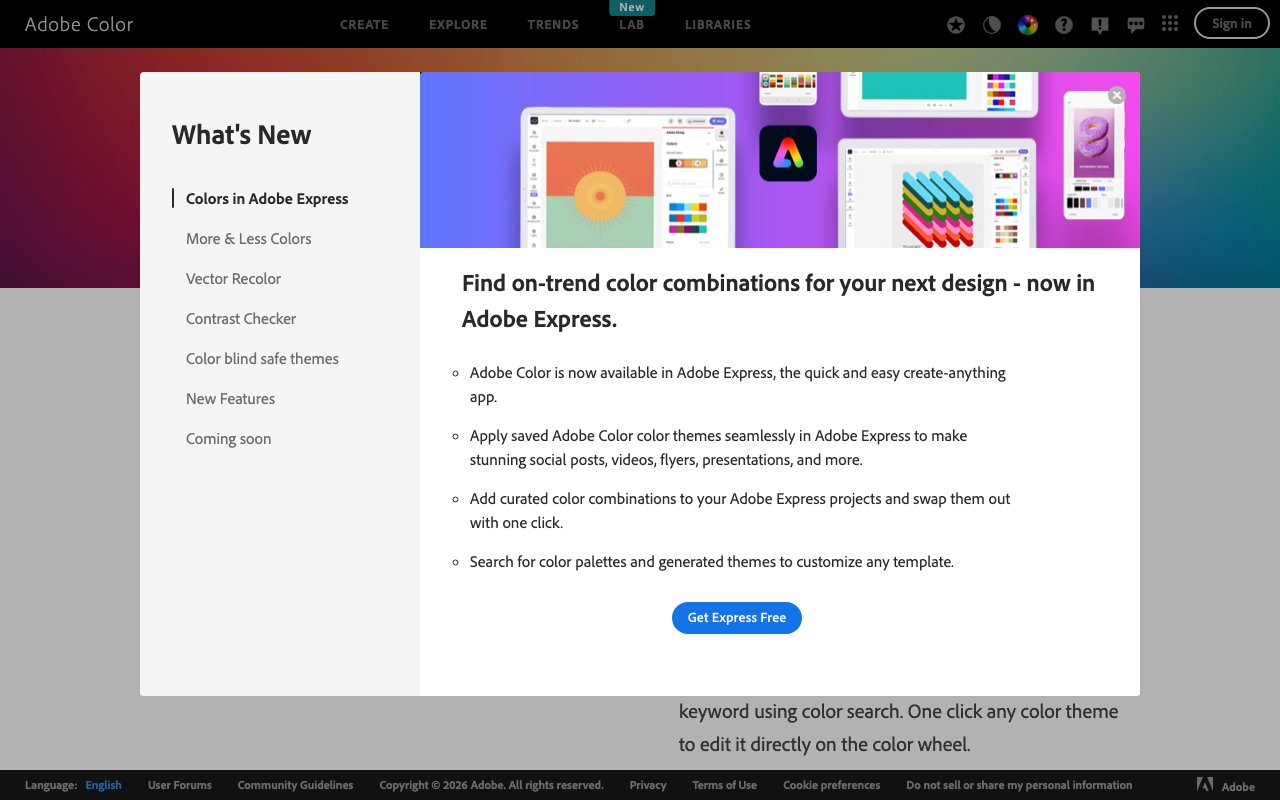Switch to the LIBRARIES tab
The height and width of the screenshot is (800, 1280).
717,25
